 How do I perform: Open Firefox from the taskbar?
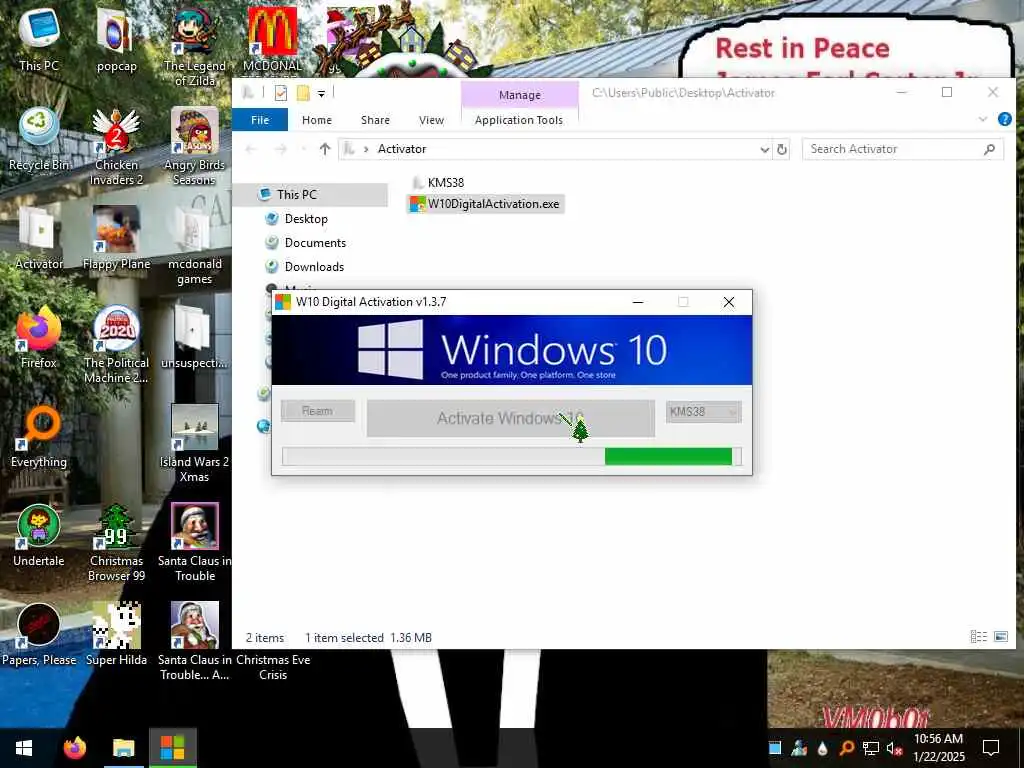[74, 748]
